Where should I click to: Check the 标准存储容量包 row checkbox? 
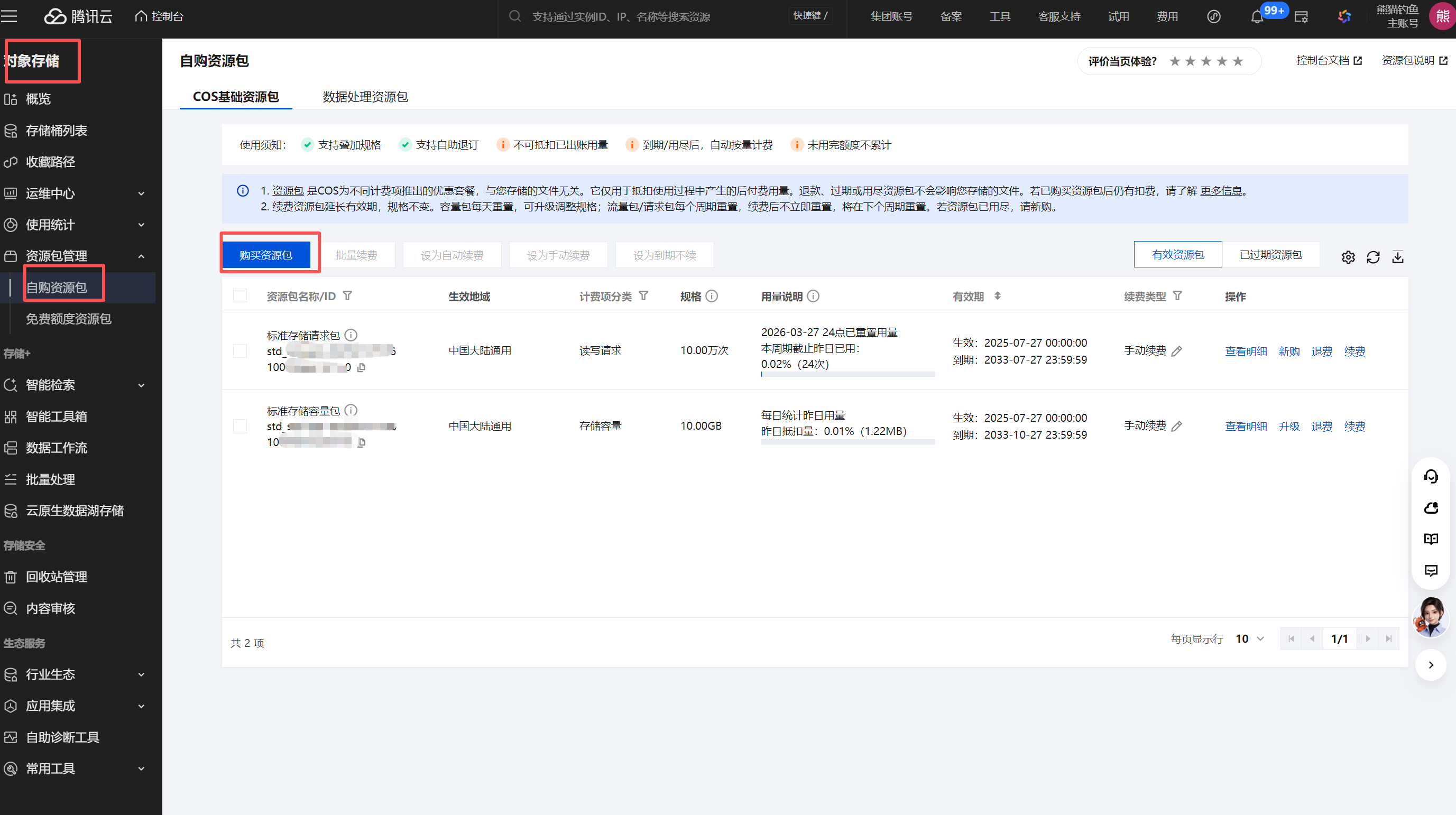240,426
